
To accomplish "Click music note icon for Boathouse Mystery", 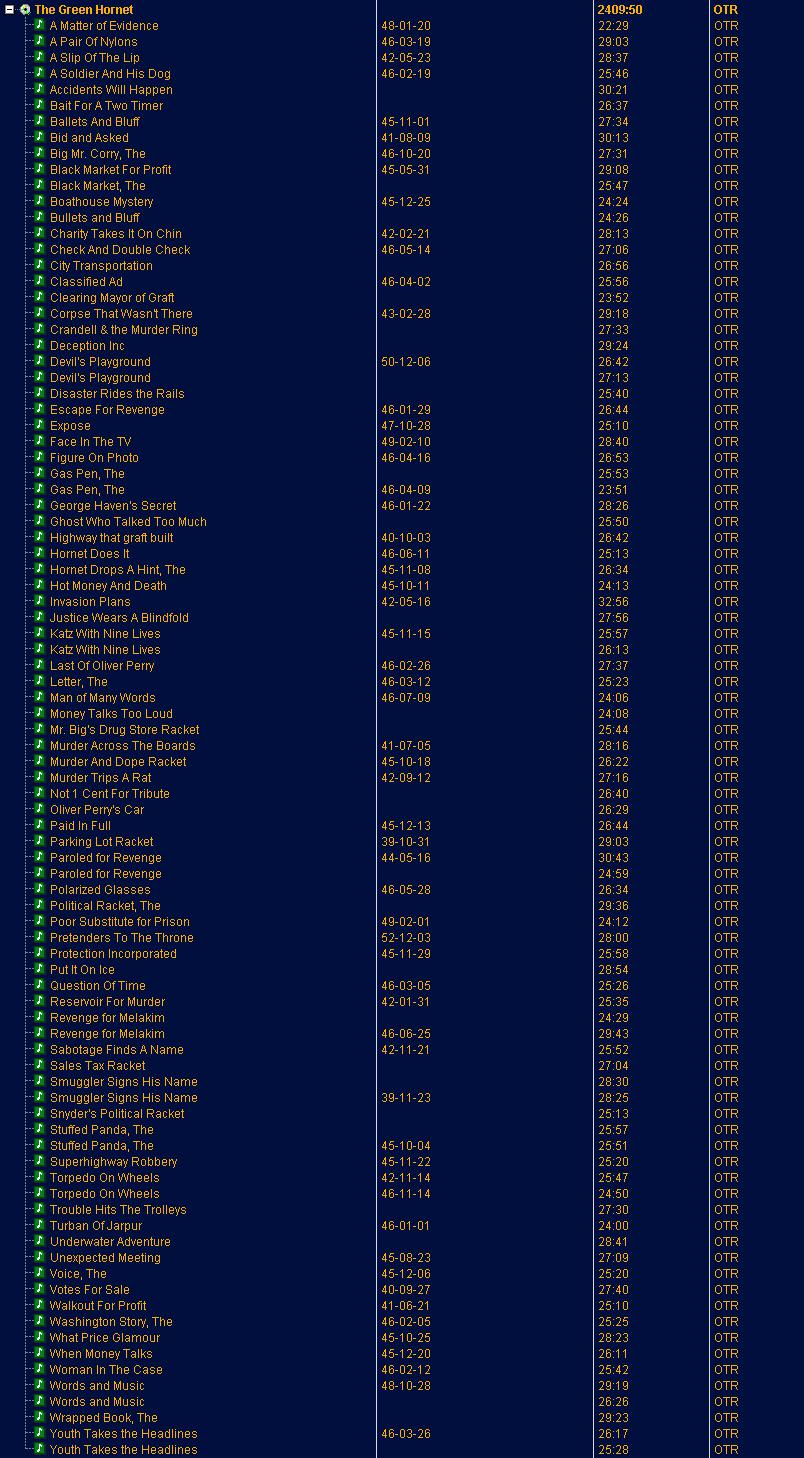I will (40, 201).
